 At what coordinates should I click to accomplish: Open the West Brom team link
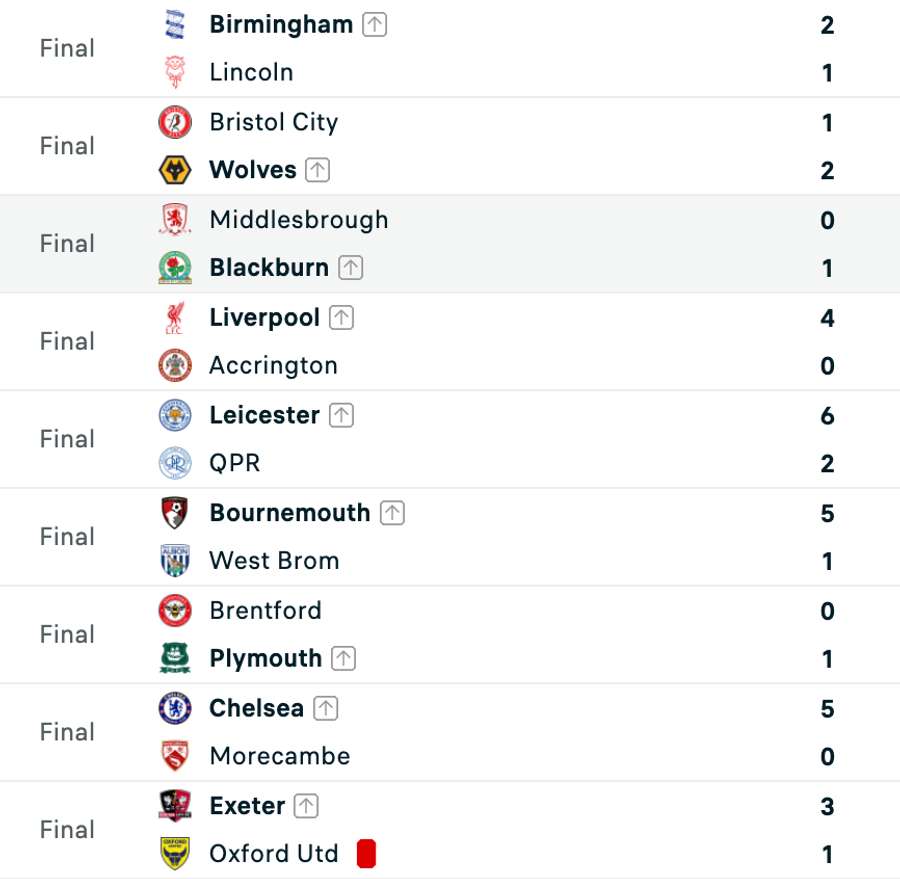(274, 561)
